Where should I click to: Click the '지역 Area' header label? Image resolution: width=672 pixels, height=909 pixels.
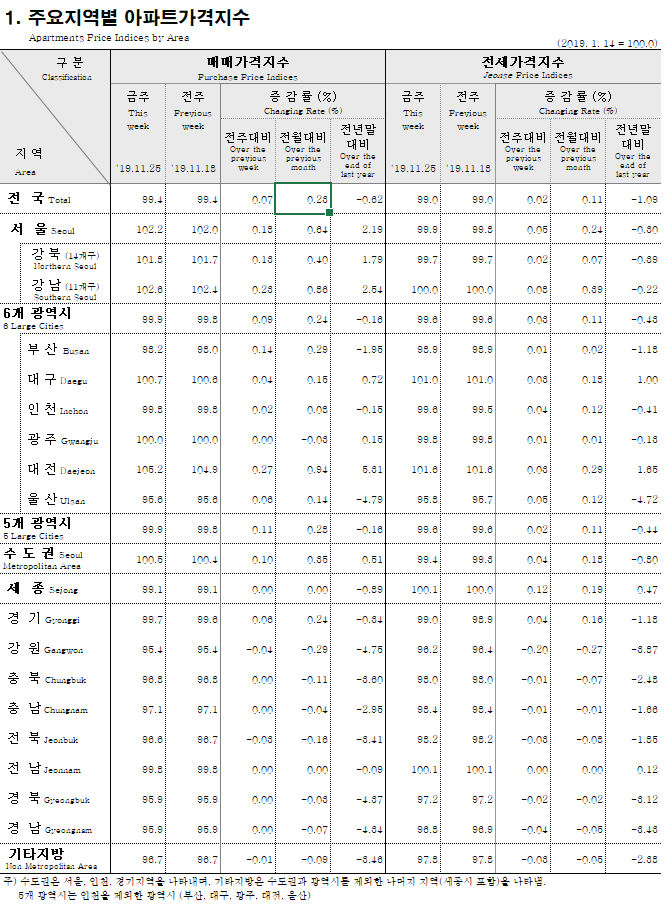coord(28,161)
